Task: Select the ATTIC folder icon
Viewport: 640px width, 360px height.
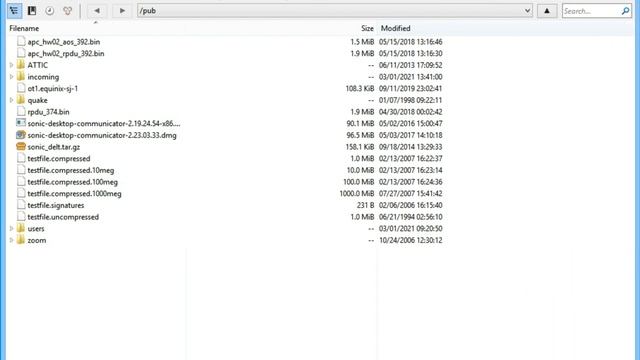Action: [x=21, y=65]
